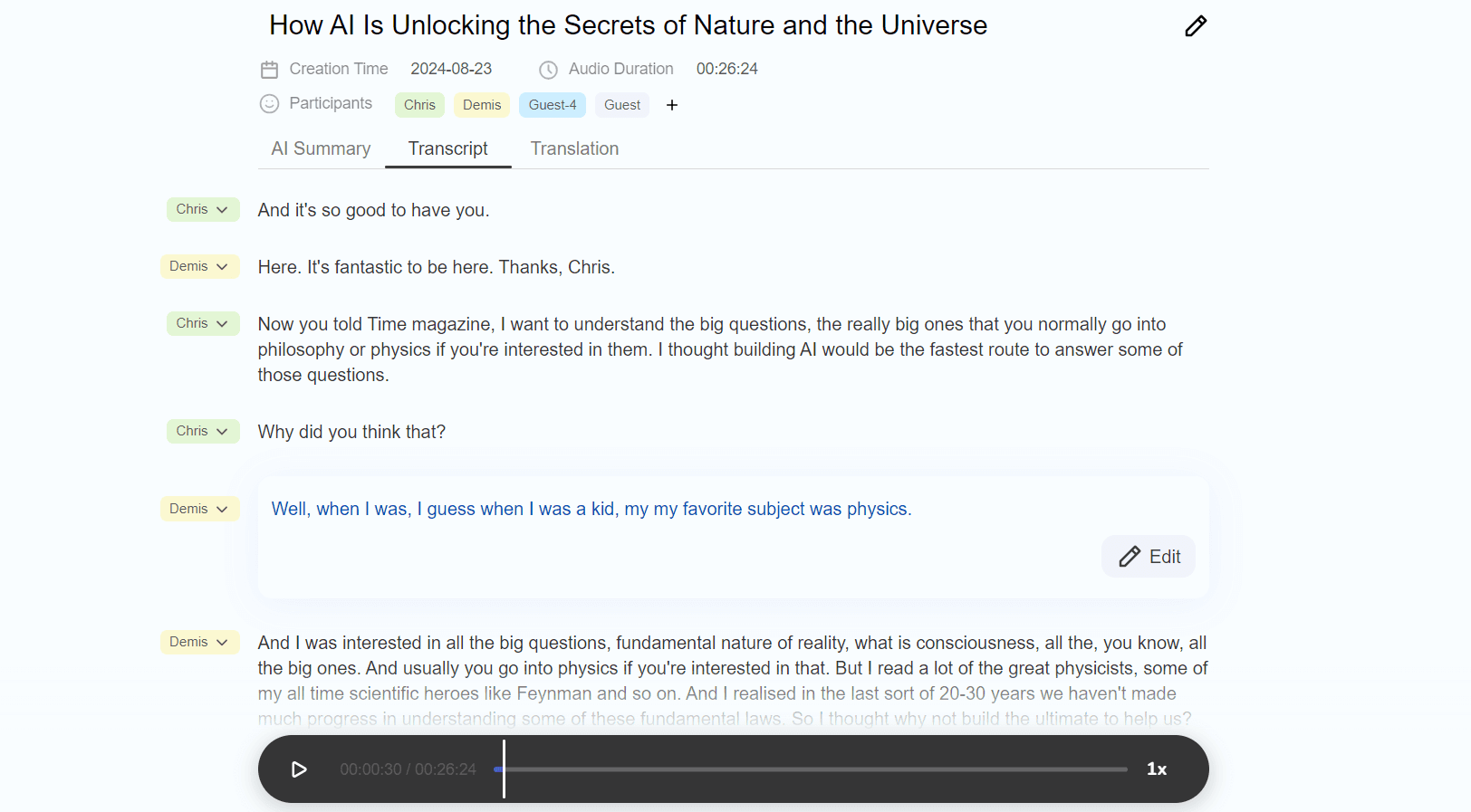The width and height of the screenshot is (1471, 812).
Task: Expand Chris speaker dropdown on first line
Action: click(x=203, y=209)
